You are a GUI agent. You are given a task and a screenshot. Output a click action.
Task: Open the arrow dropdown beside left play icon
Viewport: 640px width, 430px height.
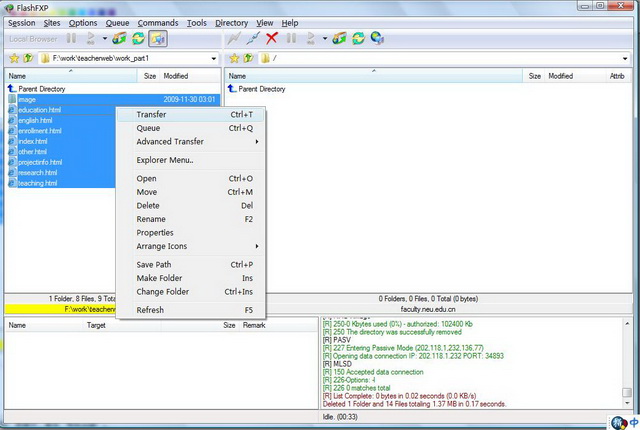[x=105, y=39]
